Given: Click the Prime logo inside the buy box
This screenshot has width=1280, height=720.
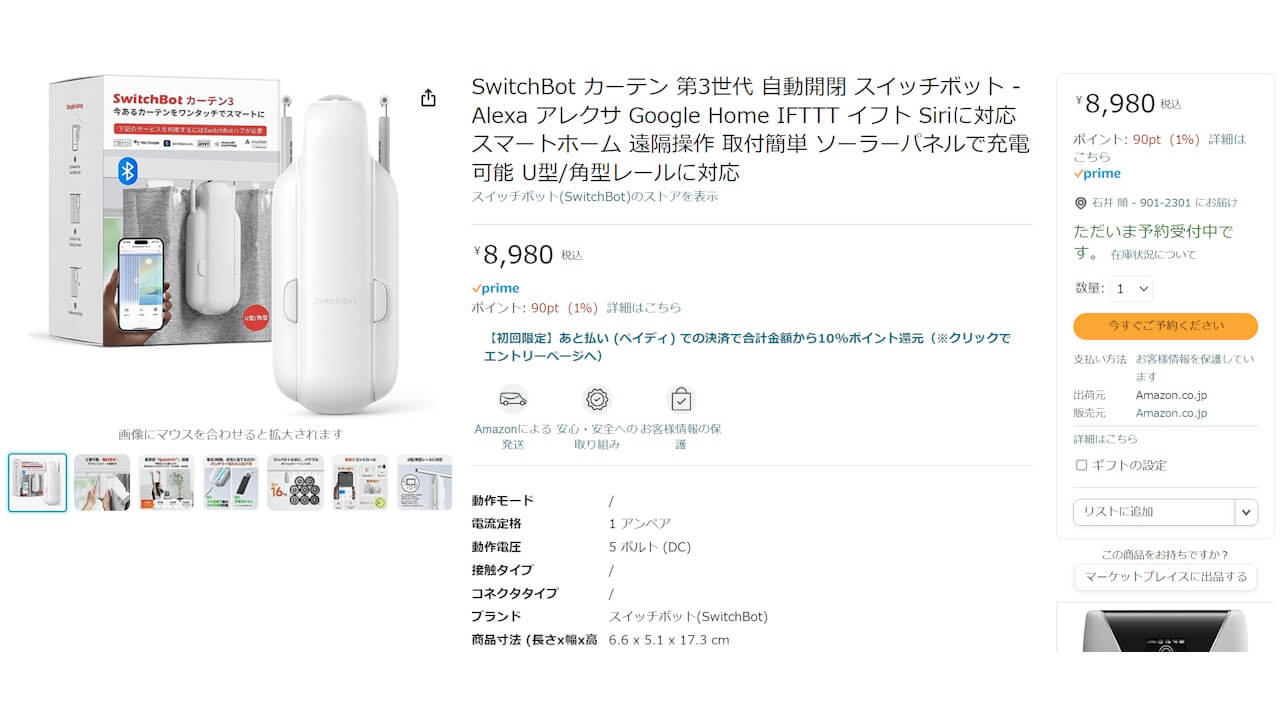Looking at the screenshot, I should [x=1097, y=173].
